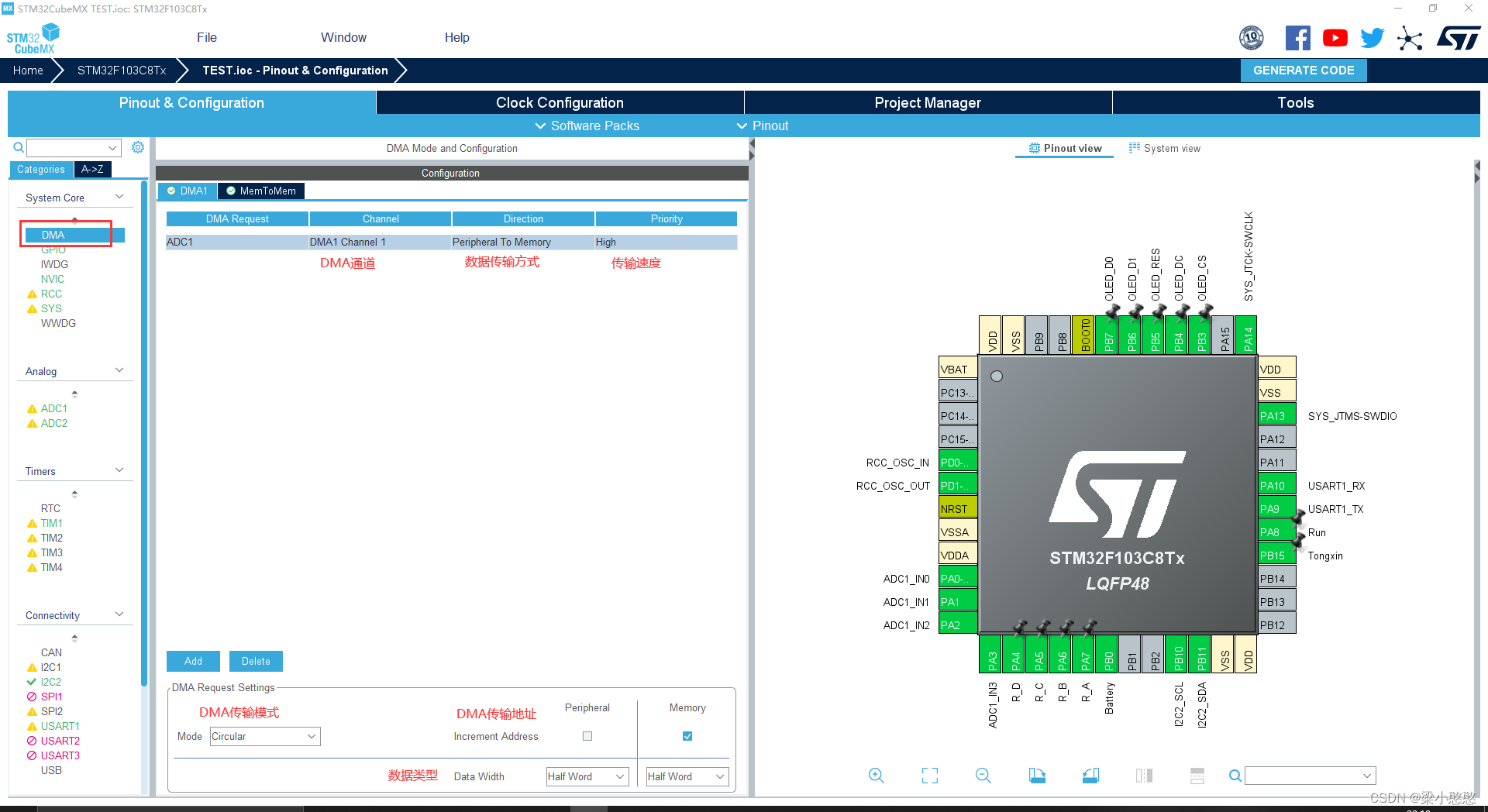This screenshot has height=812, width=1488.
Task: Open the category search combo box arrow
Action: (x=112, y=148)
